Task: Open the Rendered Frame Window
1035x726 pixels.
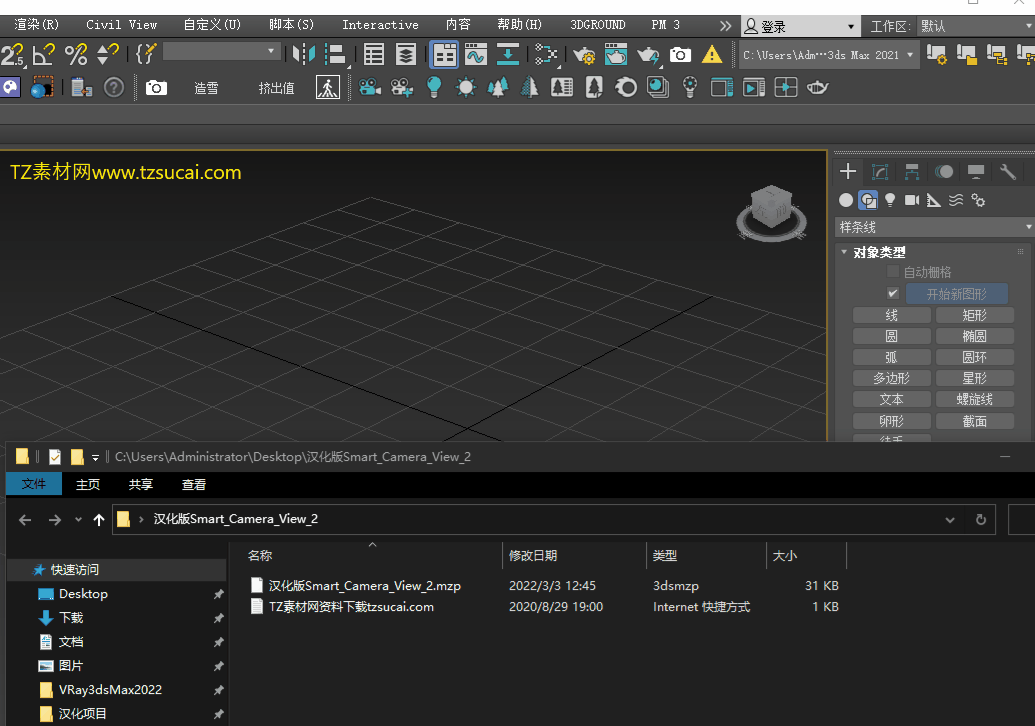Action: 616,54
